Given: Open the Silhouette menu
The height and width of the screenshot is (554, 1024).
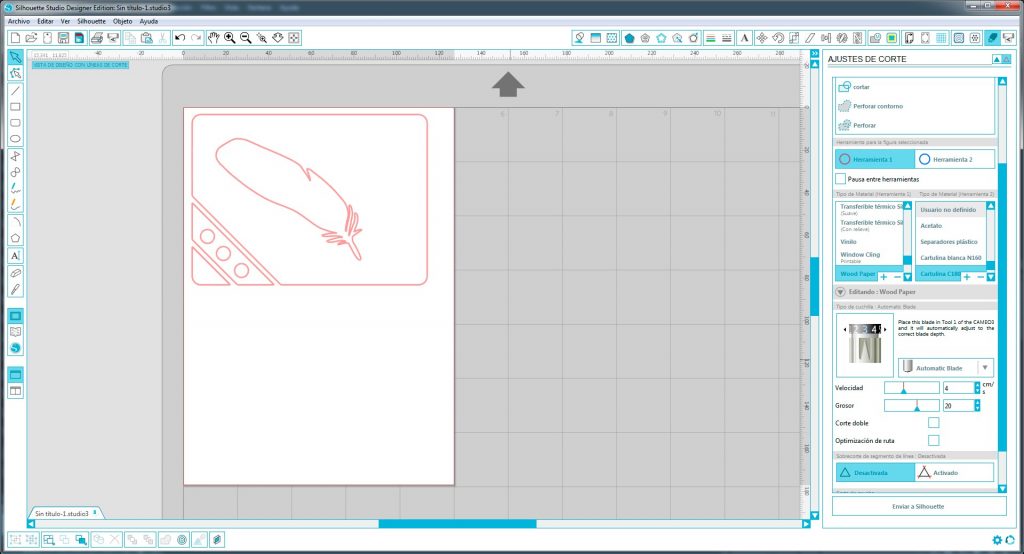Looking at the screenshot, I should tap(91, 22).
